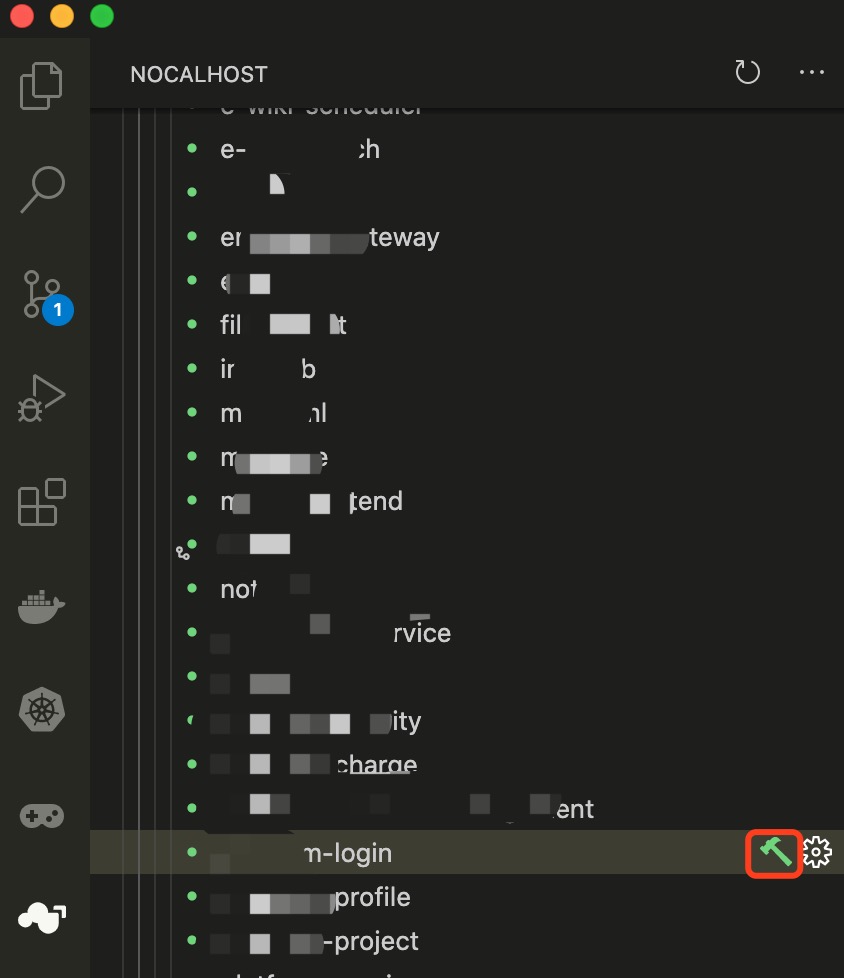Viewport: 844px width, 978px height.
Task: Select the workload ending in profile
Action: point(372,897)
